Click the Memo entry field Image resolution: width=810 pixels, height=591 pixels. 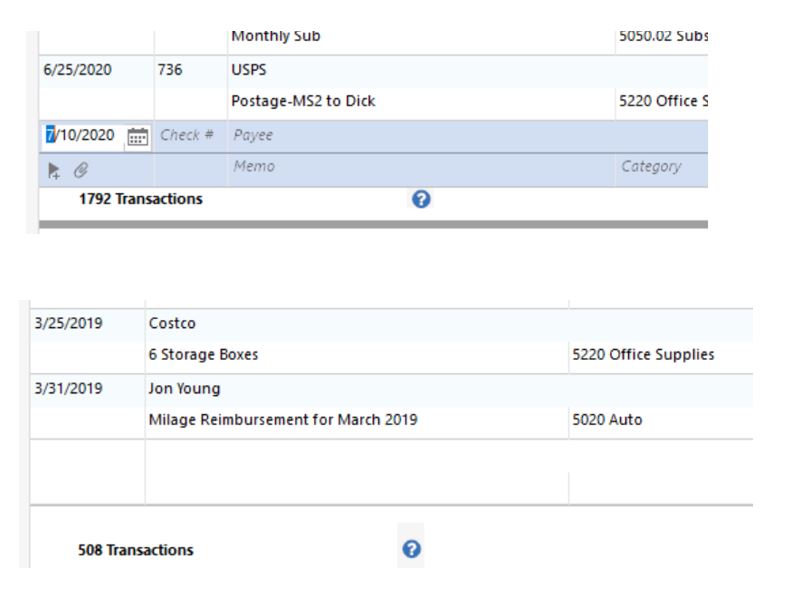[420, 167]
